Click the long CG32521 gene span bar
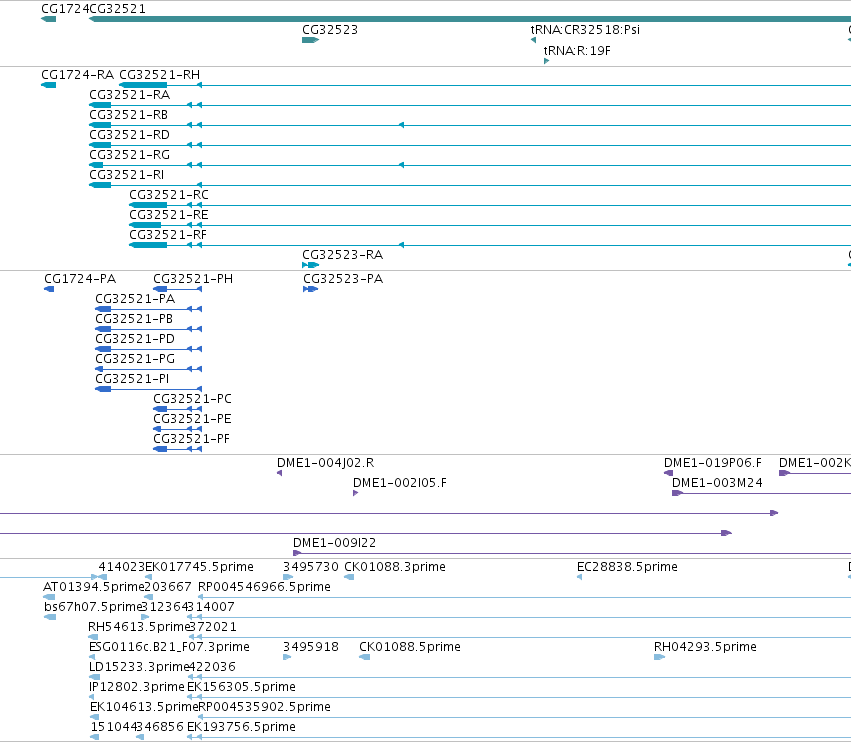This screenshot has width=851, height=742. (469, 19)
